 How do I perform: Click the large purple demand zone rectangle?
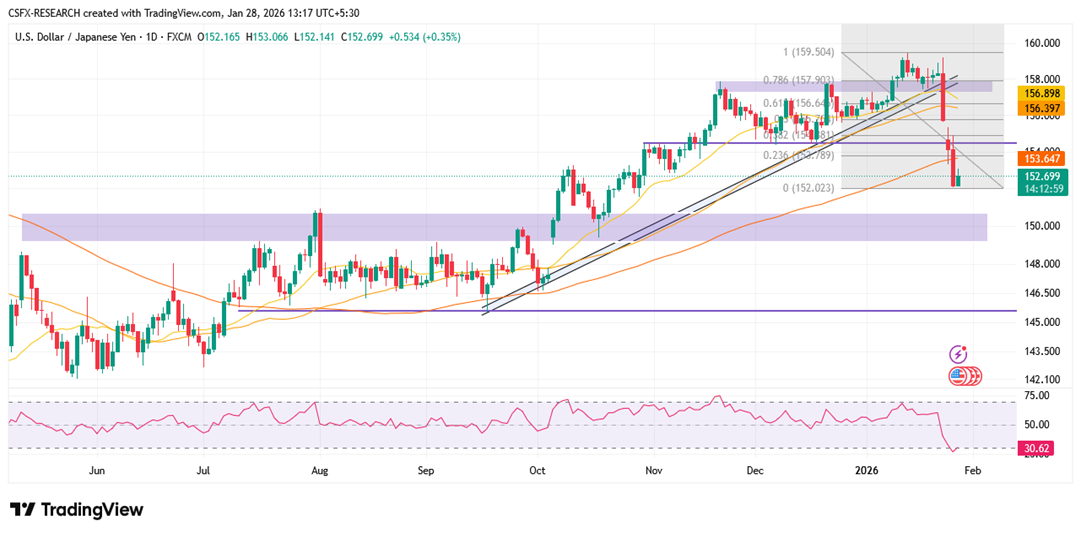pyautogui.click(x=505, y=227)
